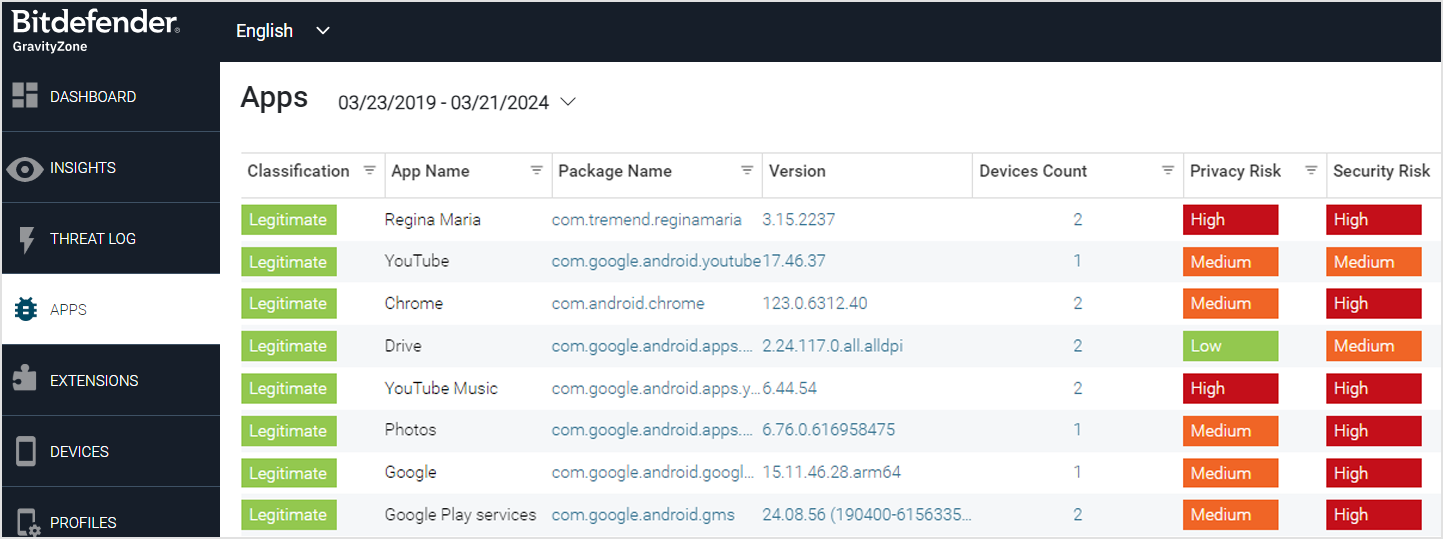This screenshot has height=539, width=1443.
Task: Click the Photos app name cell
Action: point(411,430)
